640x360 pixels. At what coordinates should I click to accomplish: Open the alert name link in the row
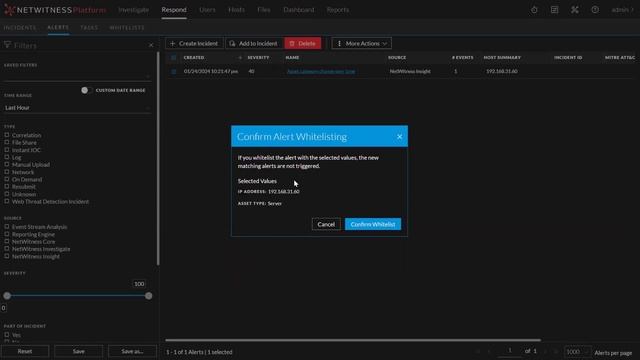[x=321, y=71]
